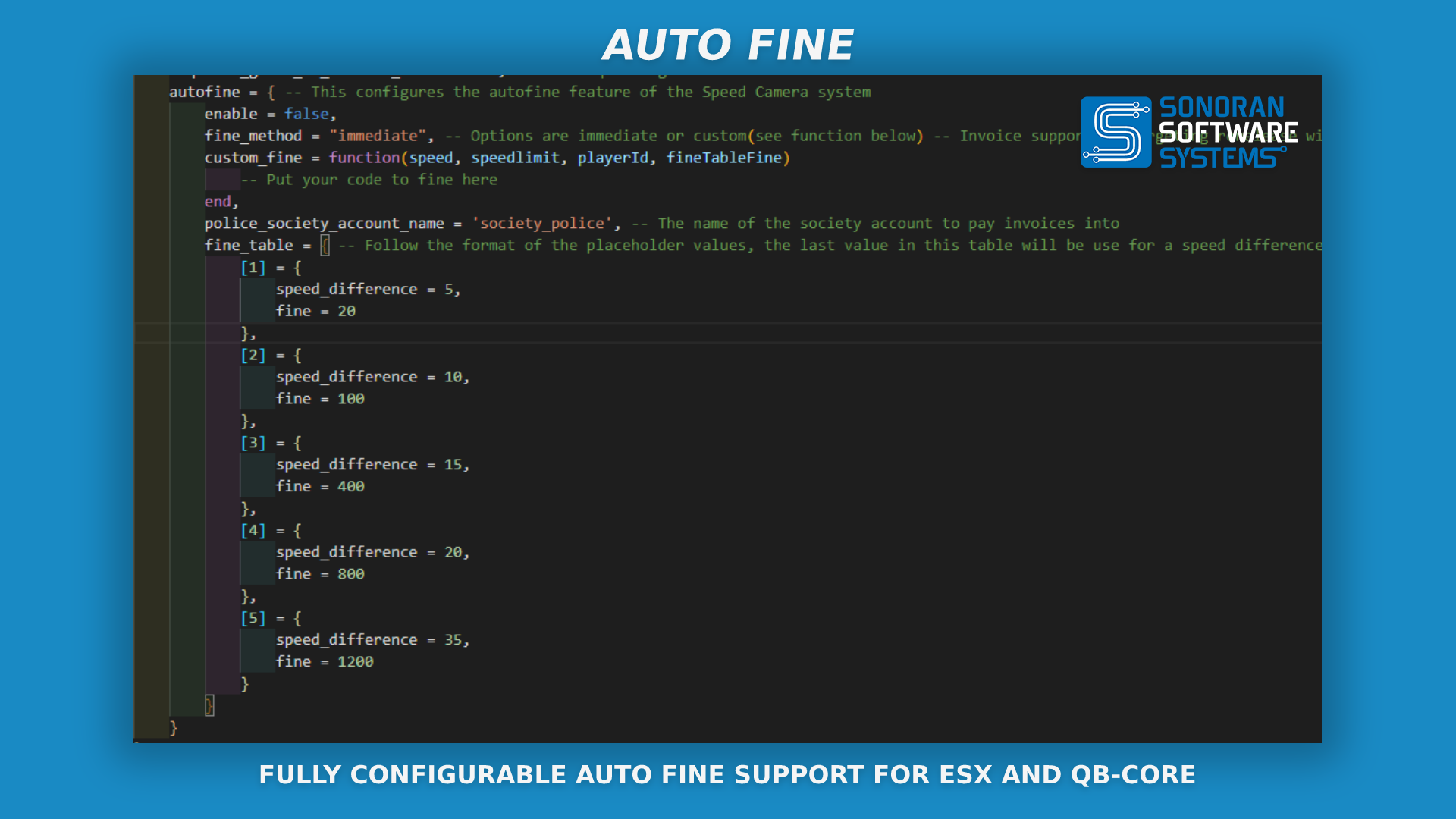
Task: Click the ESX and QB-Core caption text
Action: pyautogui.click(x=727, y=774)
